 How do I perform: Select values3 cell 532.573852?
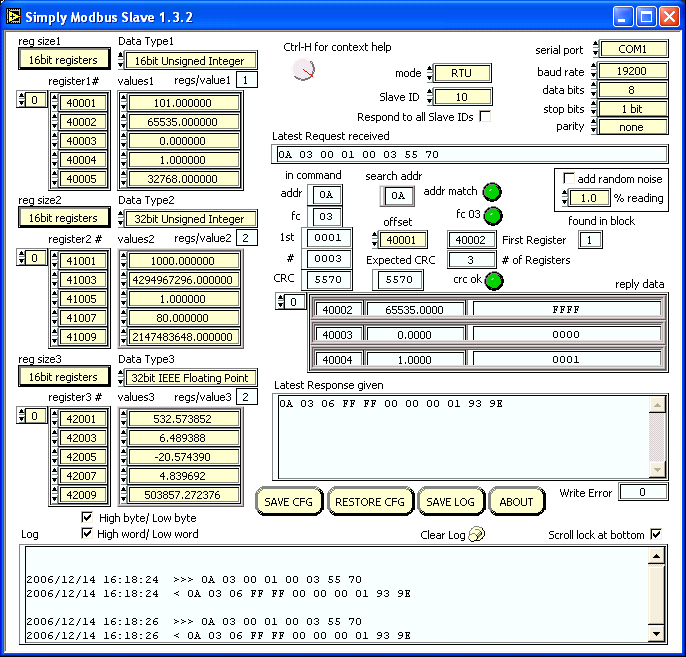coord(184,419)
